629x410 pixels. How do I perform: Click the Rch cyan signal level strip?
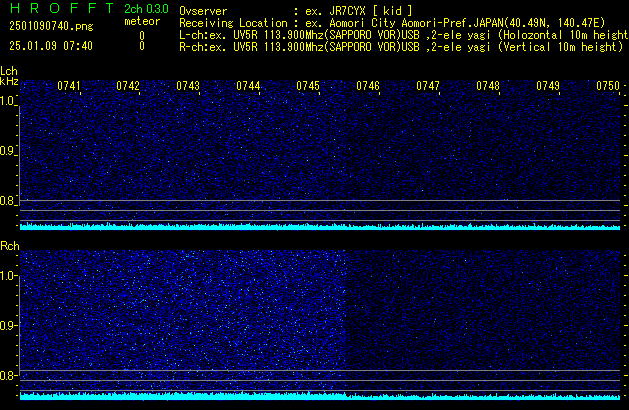coord(320,396)
